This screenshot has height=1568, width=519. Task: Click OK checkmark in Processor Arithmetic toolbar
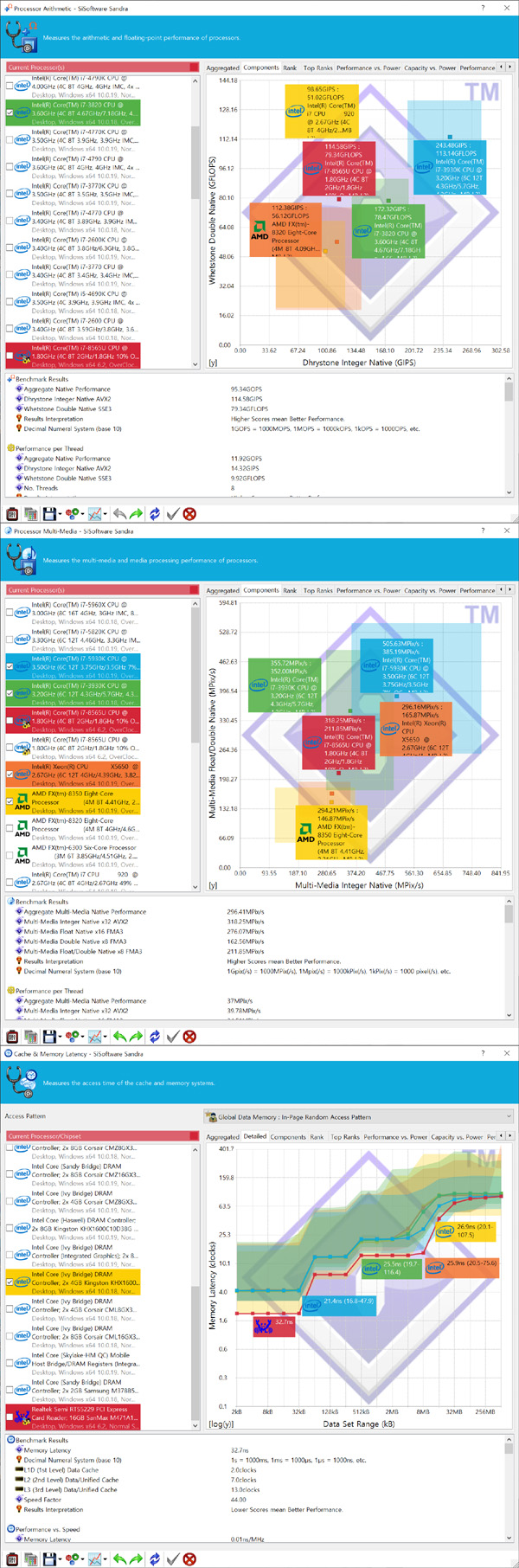pos(173,514)
